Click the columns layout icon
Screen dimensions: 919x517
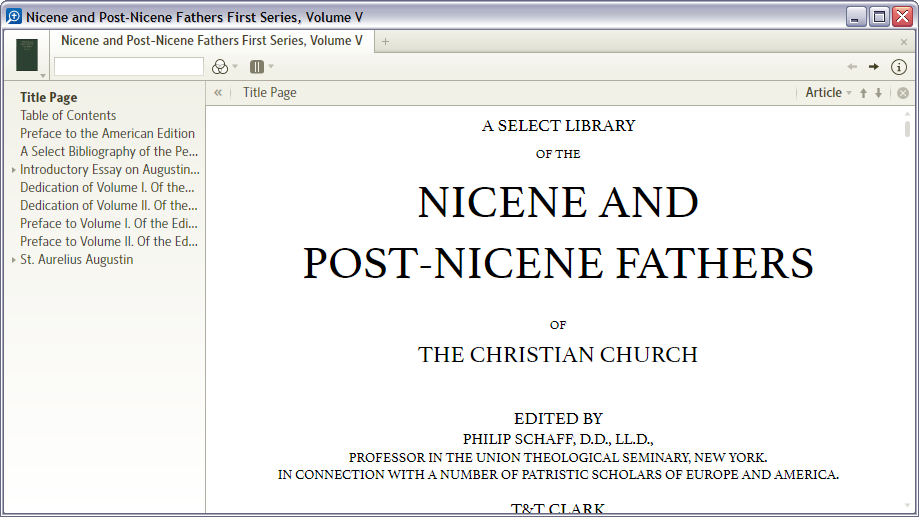(257, 67)
